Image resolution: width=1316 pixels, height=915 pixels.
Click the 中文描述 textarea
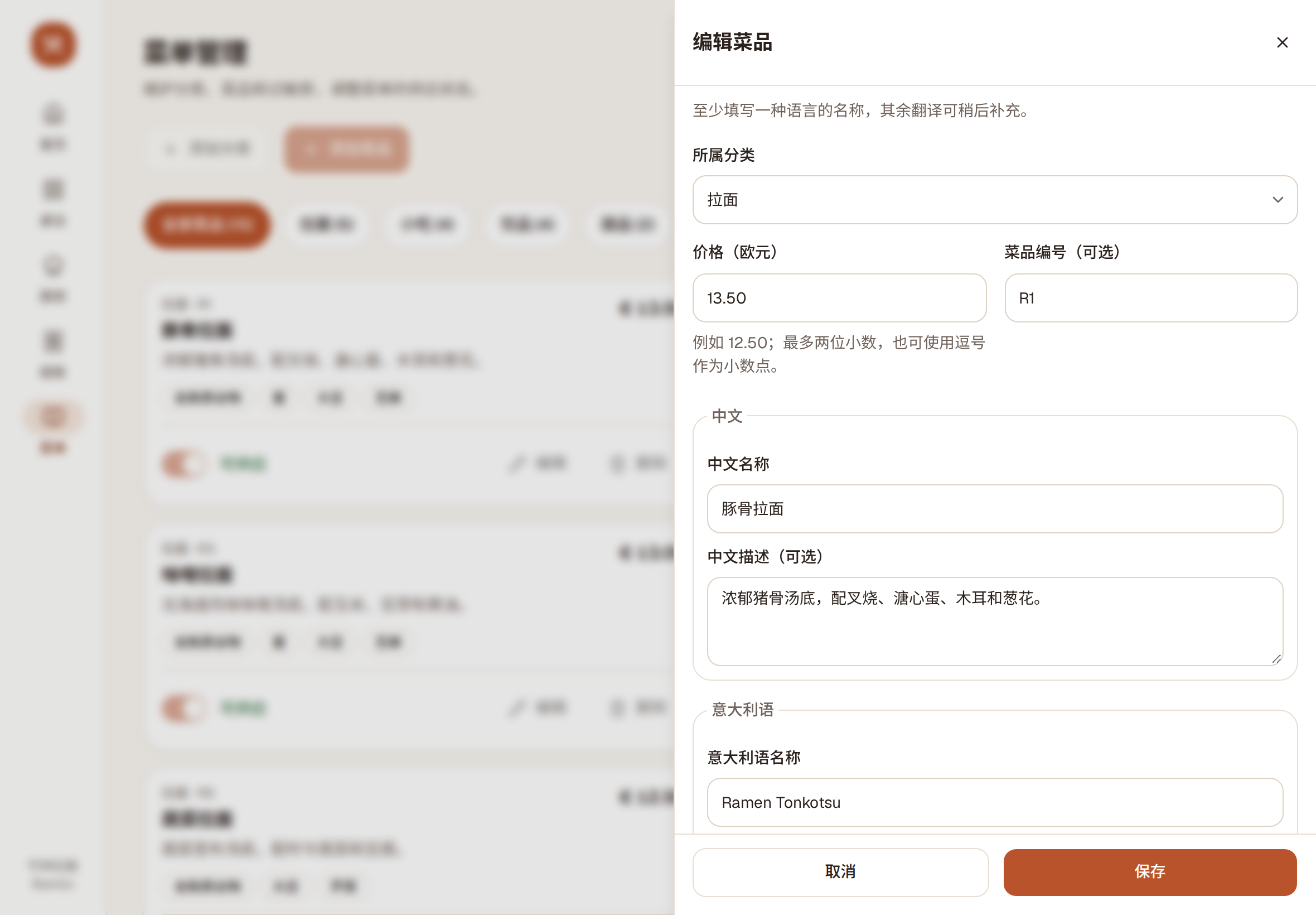(995, 622)
